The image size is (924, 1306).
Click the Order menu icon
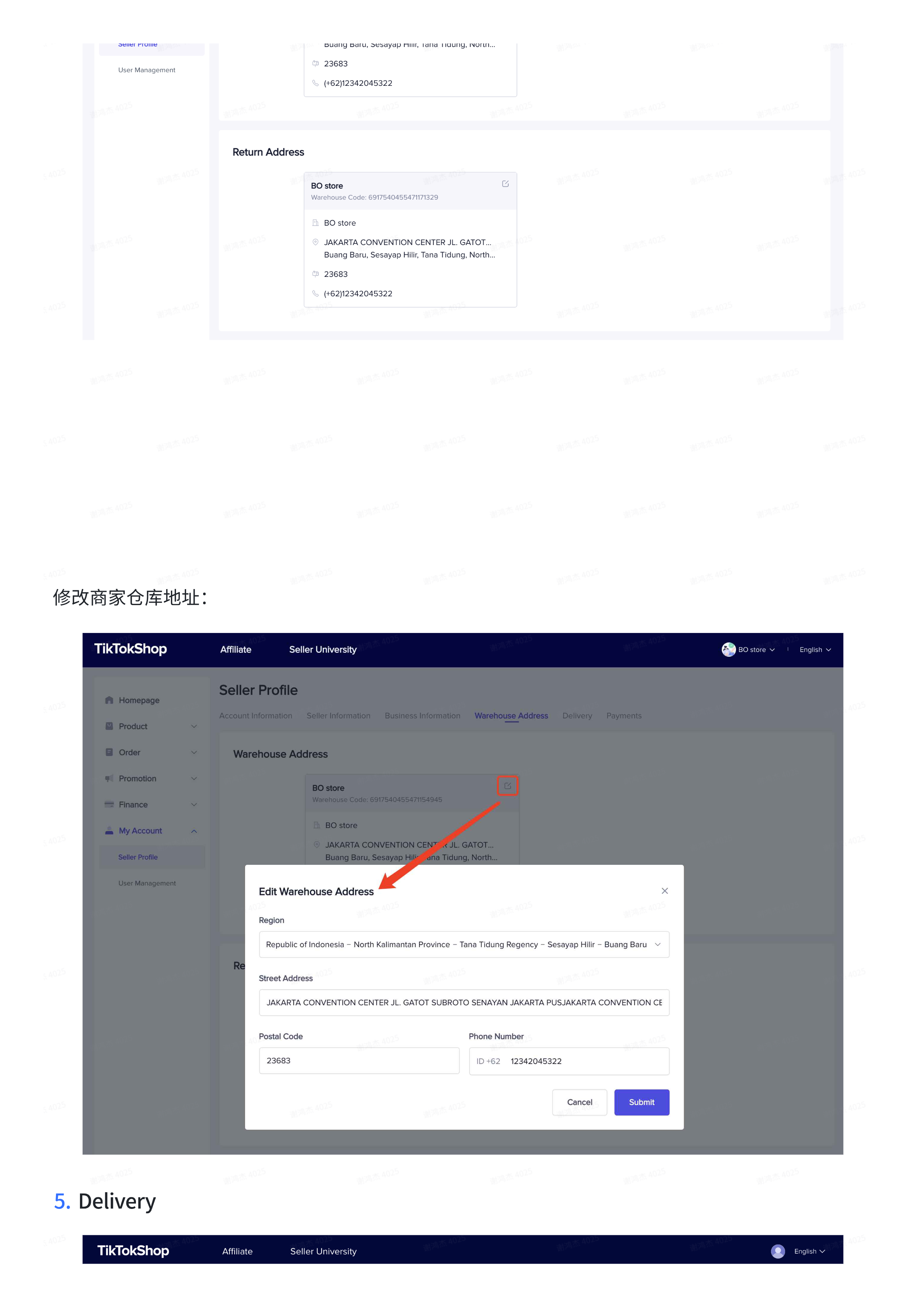point(109,752)
